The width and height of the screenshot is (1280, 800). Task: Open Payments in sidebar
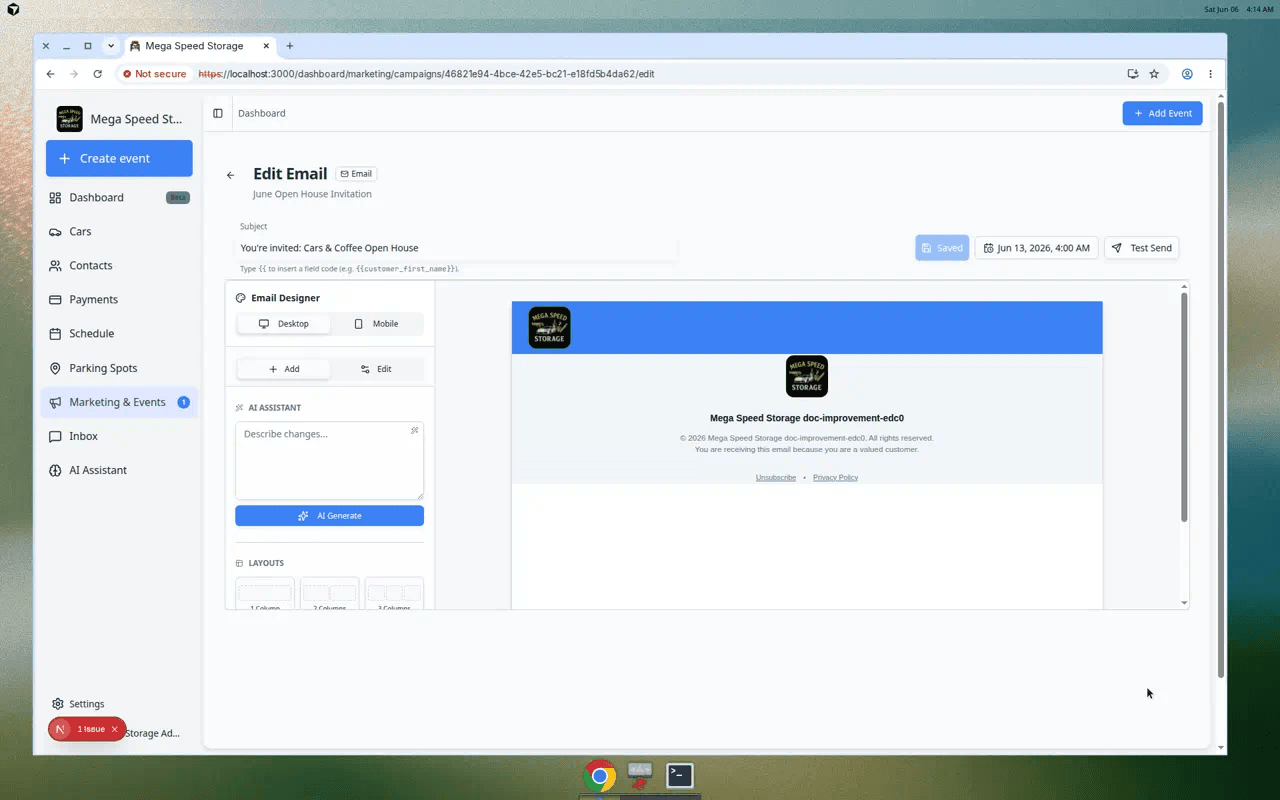click(119, 299)
